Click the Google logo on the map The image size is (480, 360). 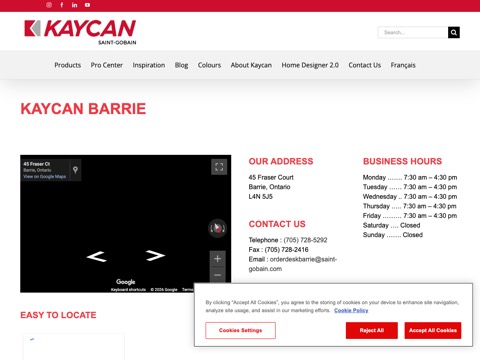coord(126,282)
